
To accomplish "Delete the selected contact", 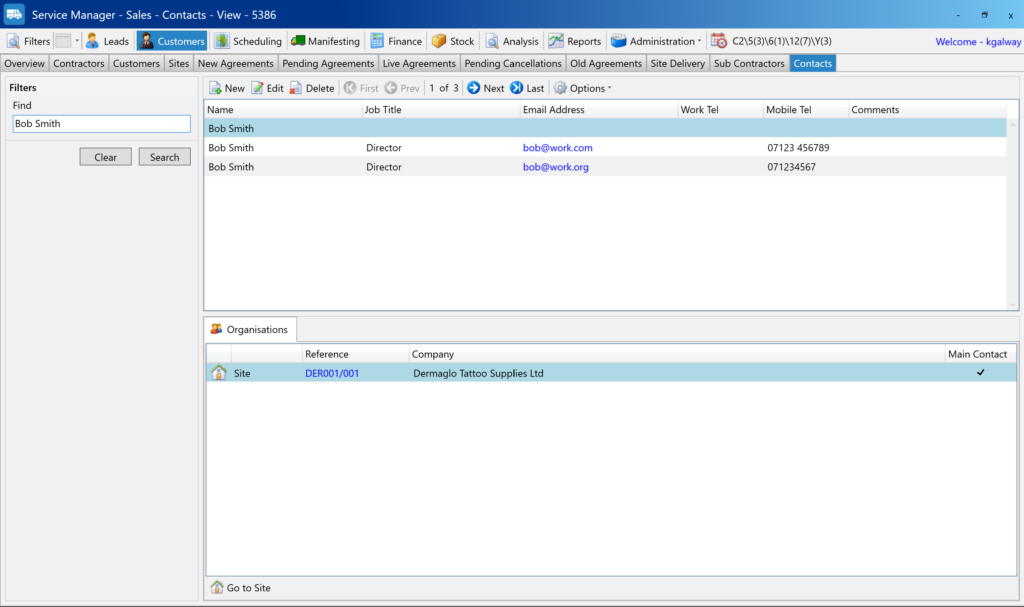I will pyautogui.click(x=311, y=88).
